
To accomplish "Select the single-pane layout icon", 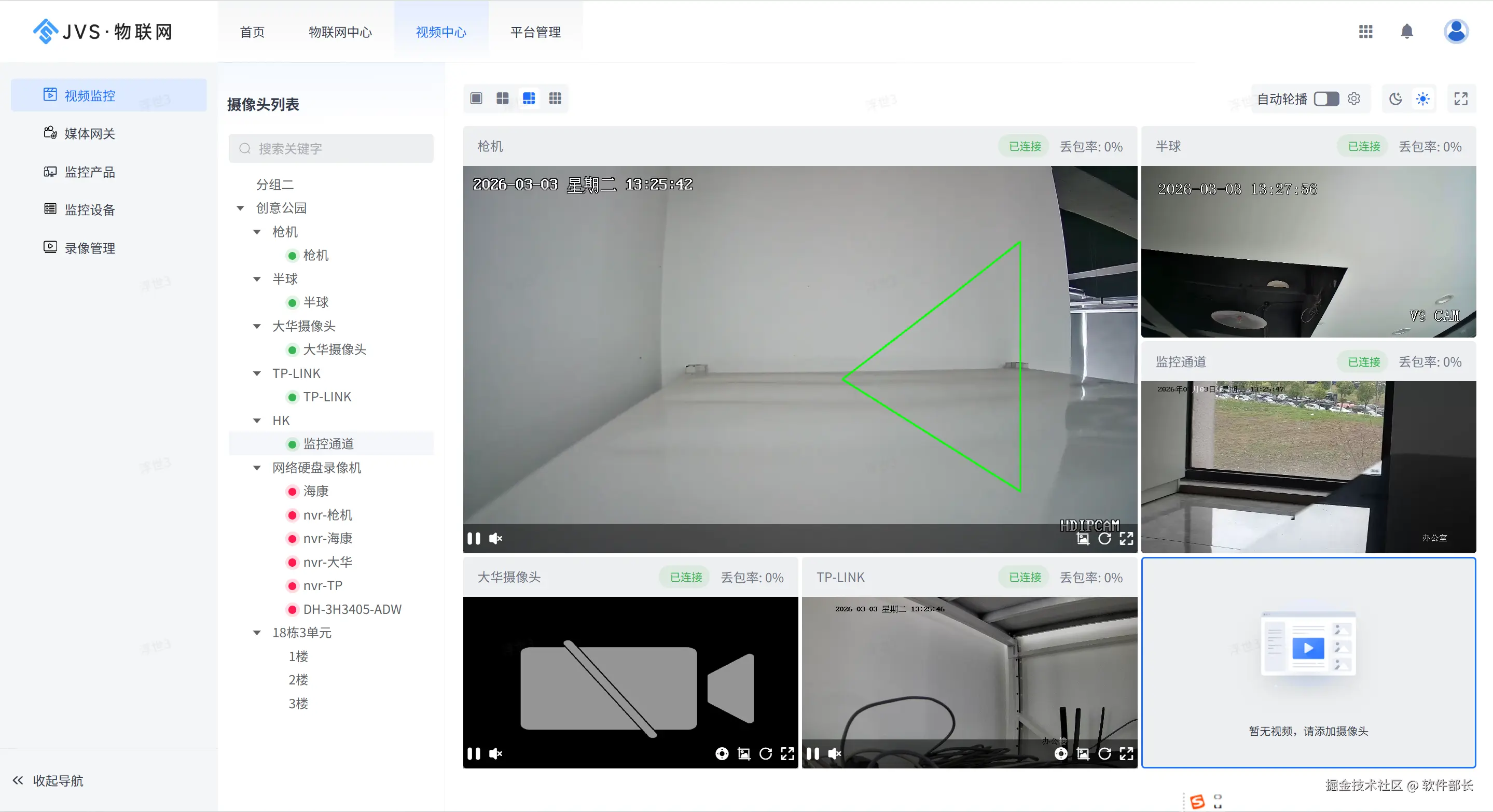I will [x=476, y=99].
